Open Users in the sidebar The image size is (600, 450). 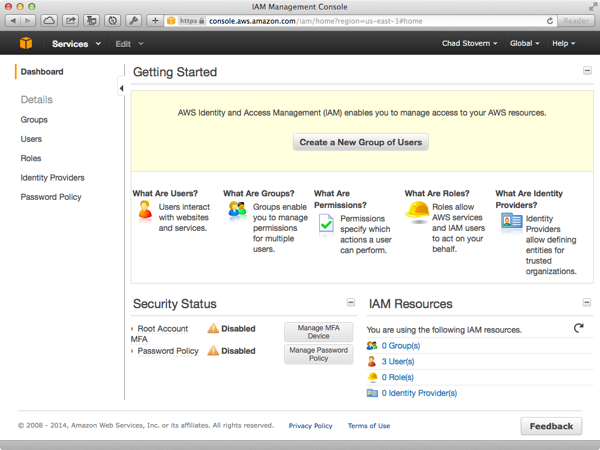pos(31,139)
